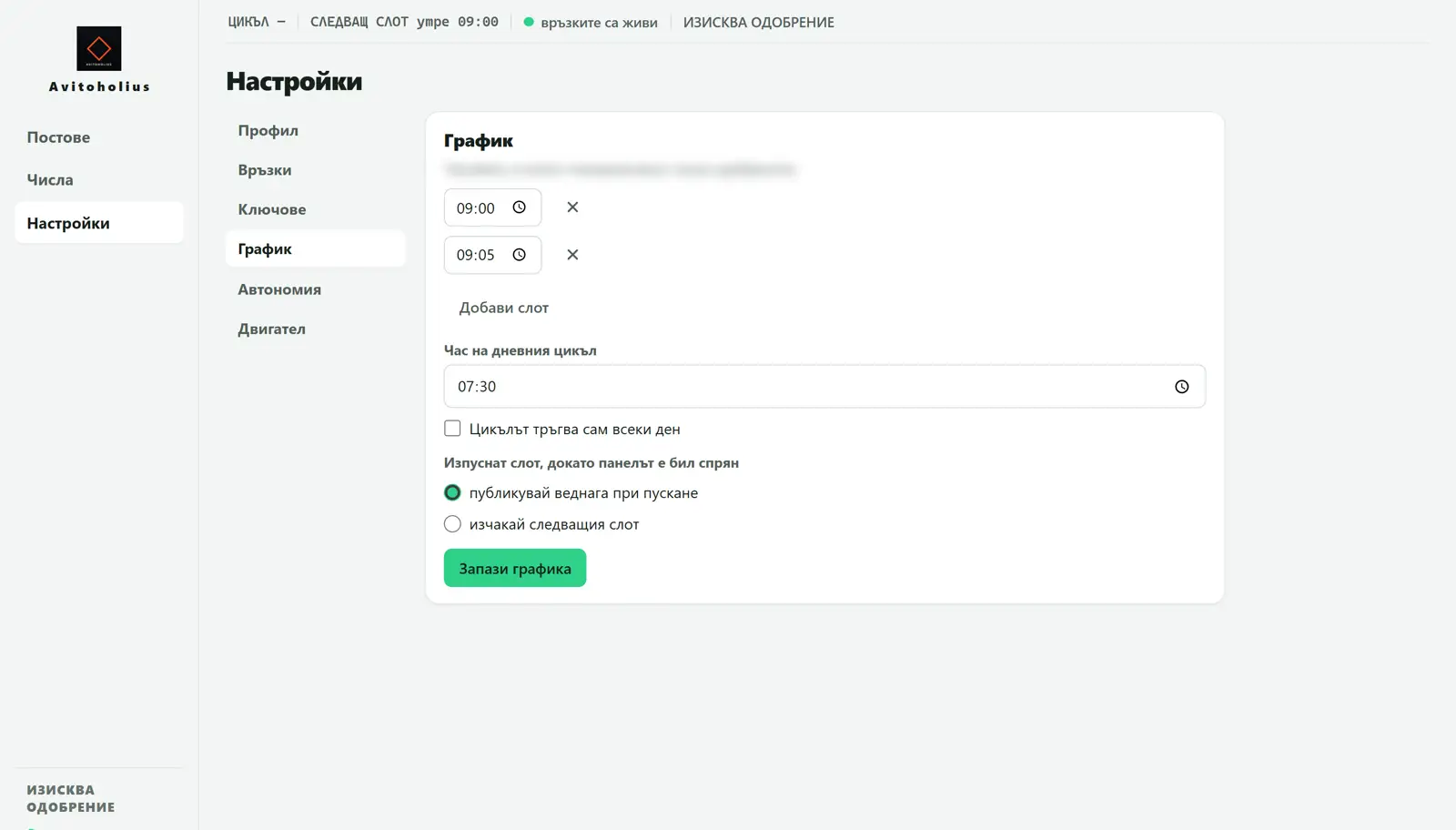The image size is (1456, 830).
Task: Switch to Връзки settings tab
Action: point(315,170)
